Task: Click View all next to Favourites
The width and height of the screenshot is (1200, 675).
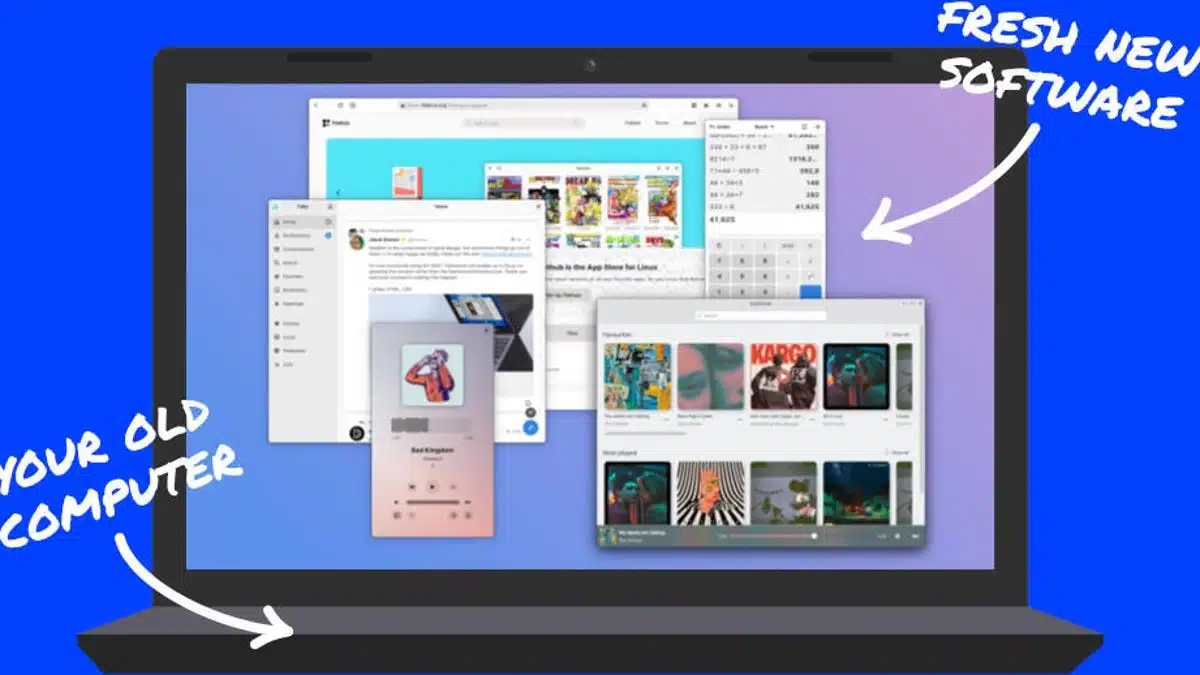Action: coord(899,334)
